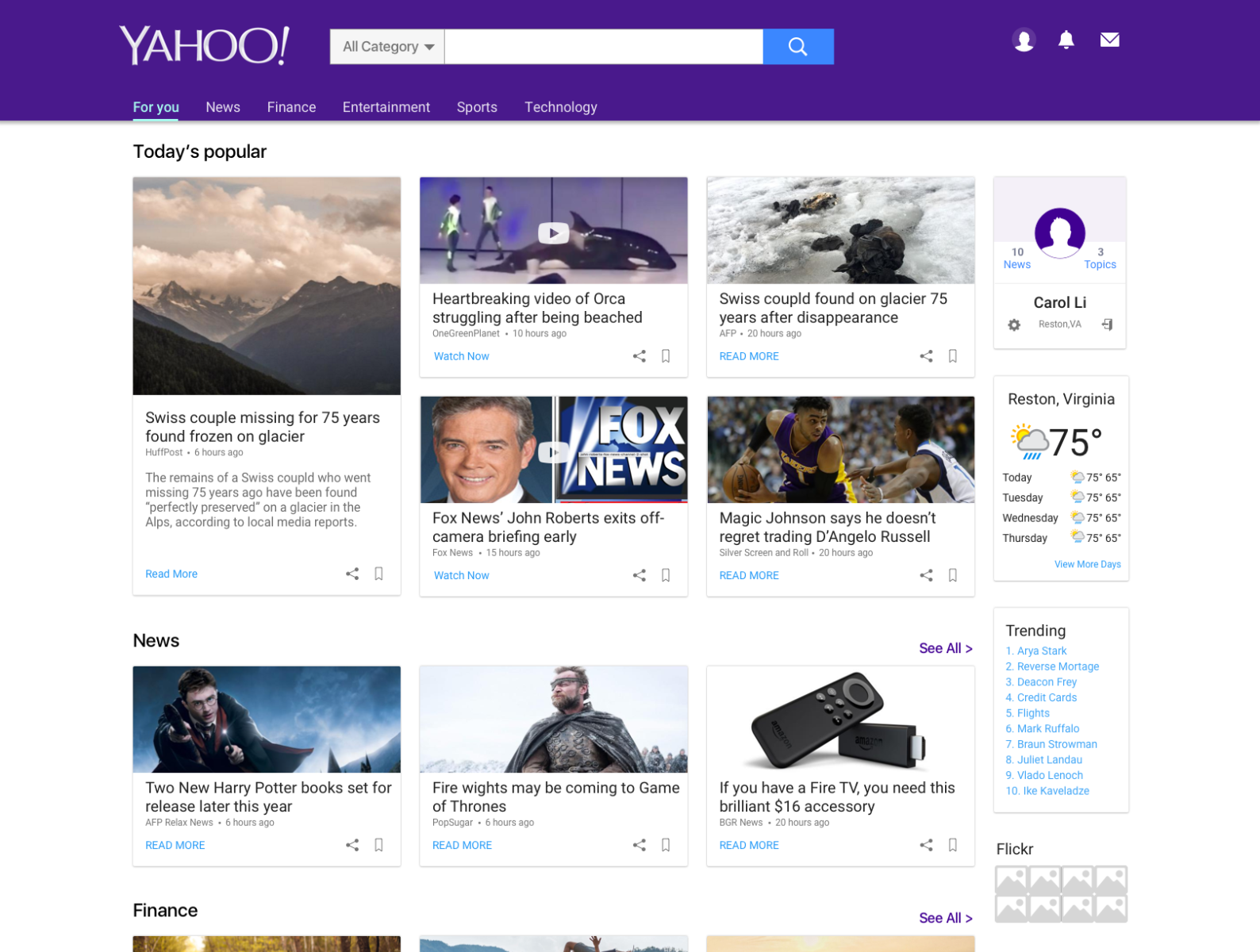Open trending topic Credit Cards
The width and height of the screenshot is (1260, 952).
pos(1041,697)
